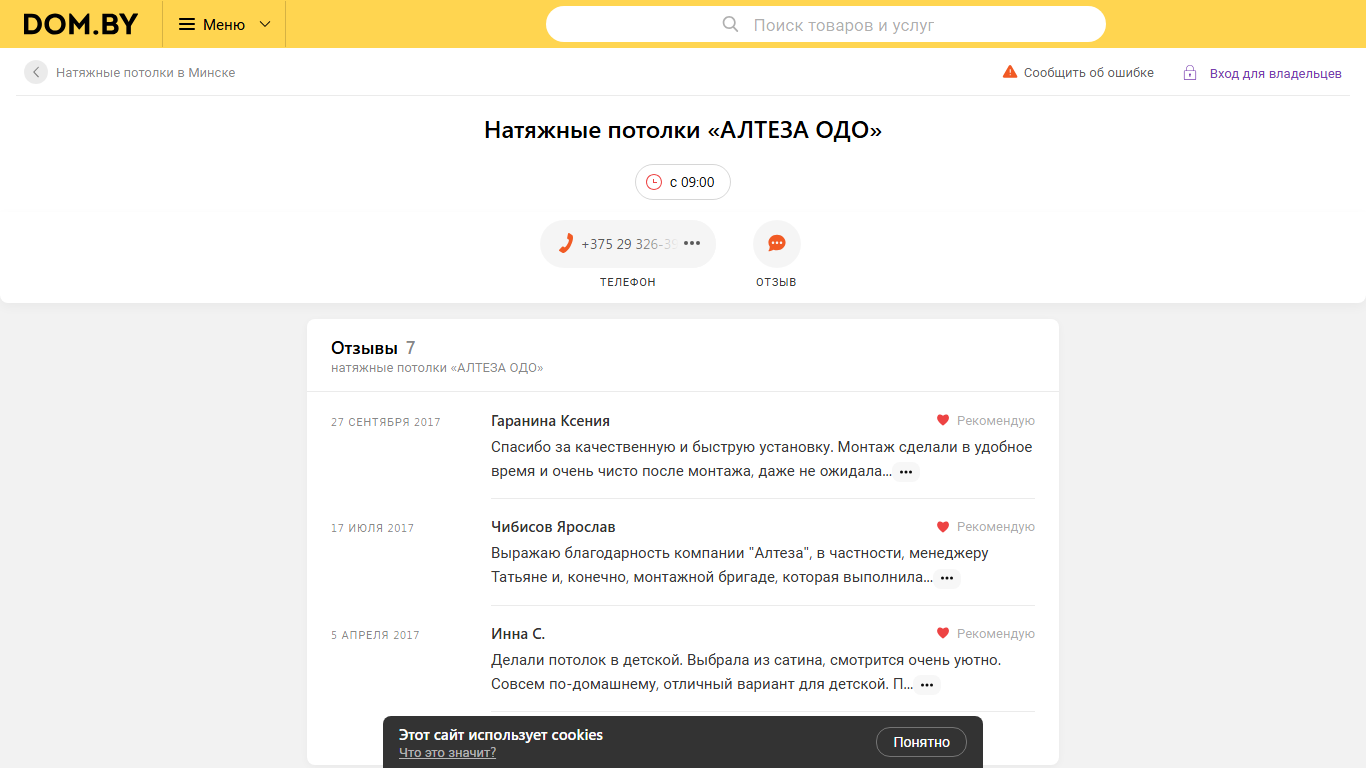Click Рекомендую on Гаранина Ксения review
Screen dimensions: 1366x768
(x=996, y=421)
